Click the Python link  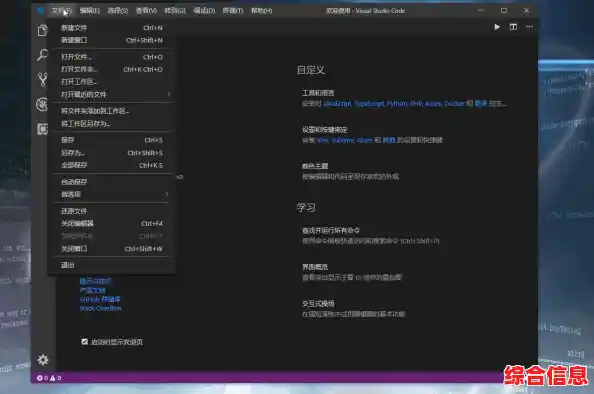397,103
